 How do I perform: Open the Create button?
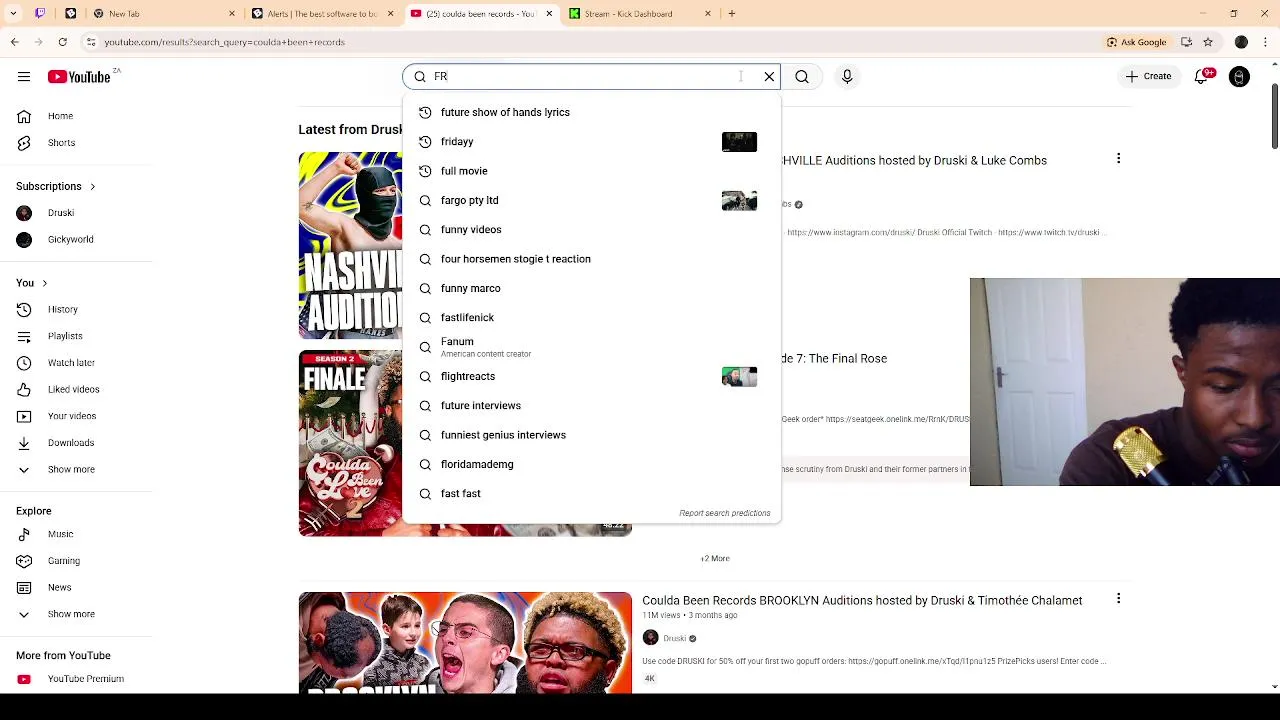1147,77
